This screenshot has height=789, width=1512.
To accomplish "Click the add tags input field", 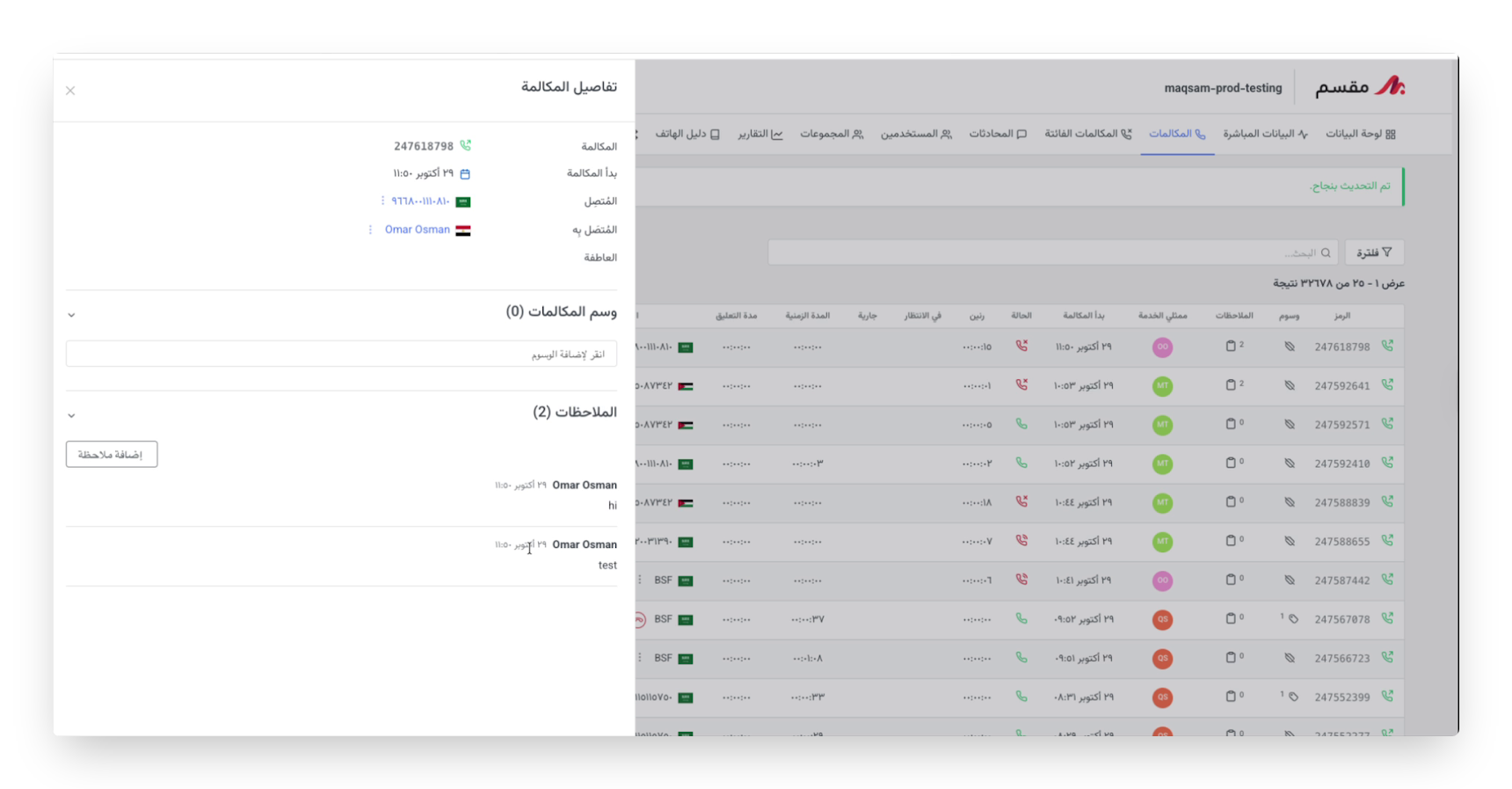I will coord(341,354).
